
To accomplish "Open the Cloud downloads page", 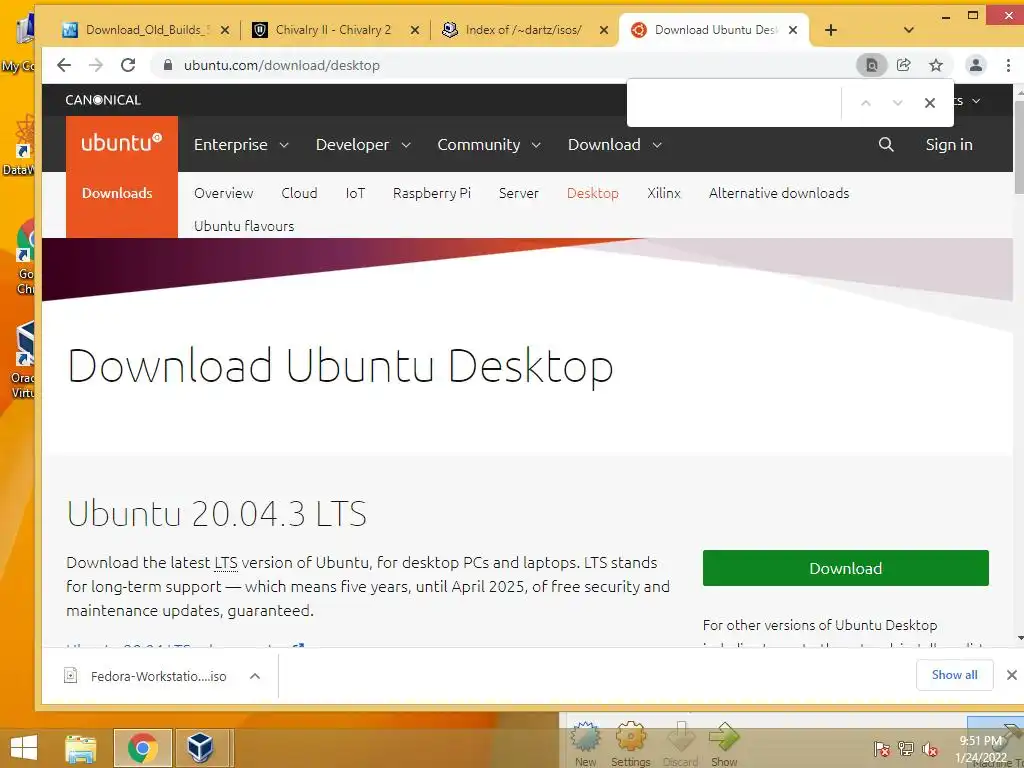I will (x=299, y=193).
